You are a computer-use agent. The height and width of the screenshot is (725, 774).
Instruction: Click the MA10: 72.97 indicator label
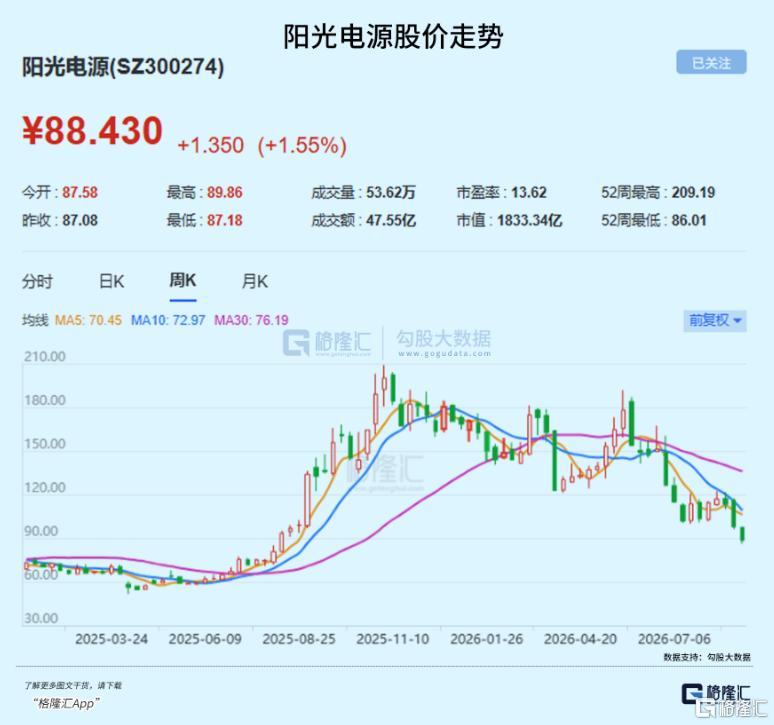tap(168, 320)
